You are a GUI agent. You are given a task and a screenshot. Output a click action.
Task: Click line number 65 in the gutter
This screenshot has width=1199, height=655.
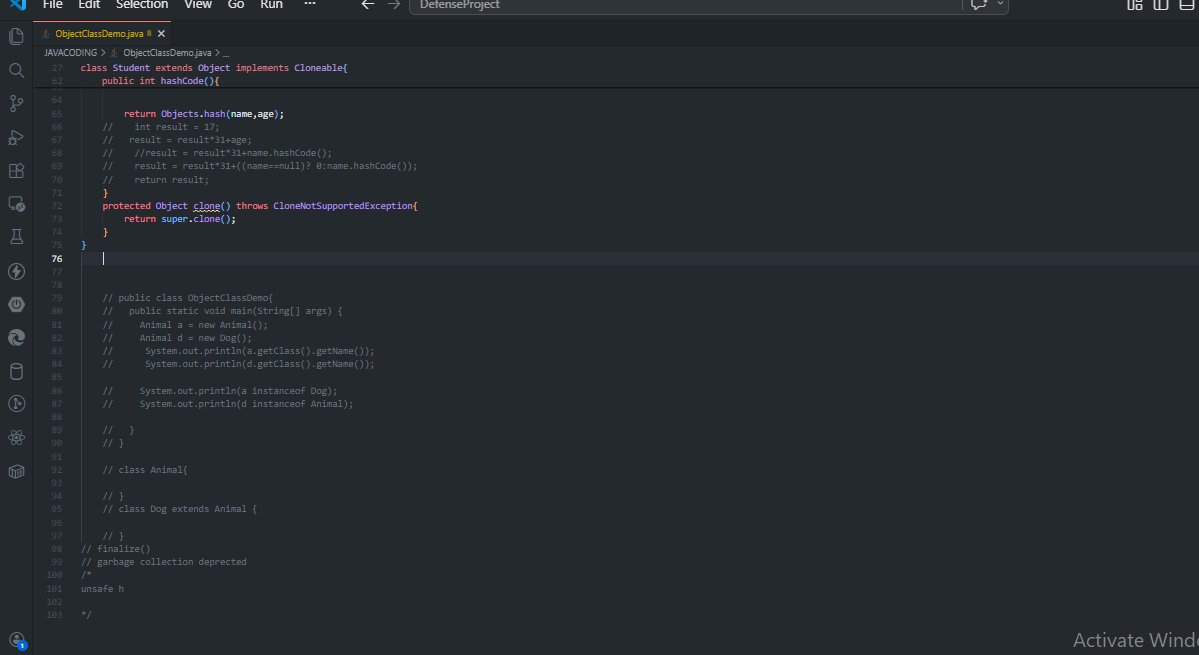click(x=57, y=114)
